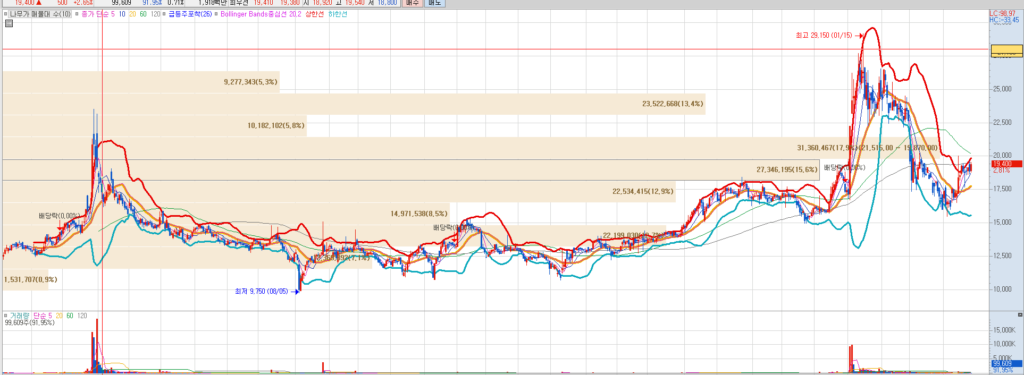Select the 5-day moving average legend in price chart
The height and width of the screenshot is (375, 1024).
113,14
